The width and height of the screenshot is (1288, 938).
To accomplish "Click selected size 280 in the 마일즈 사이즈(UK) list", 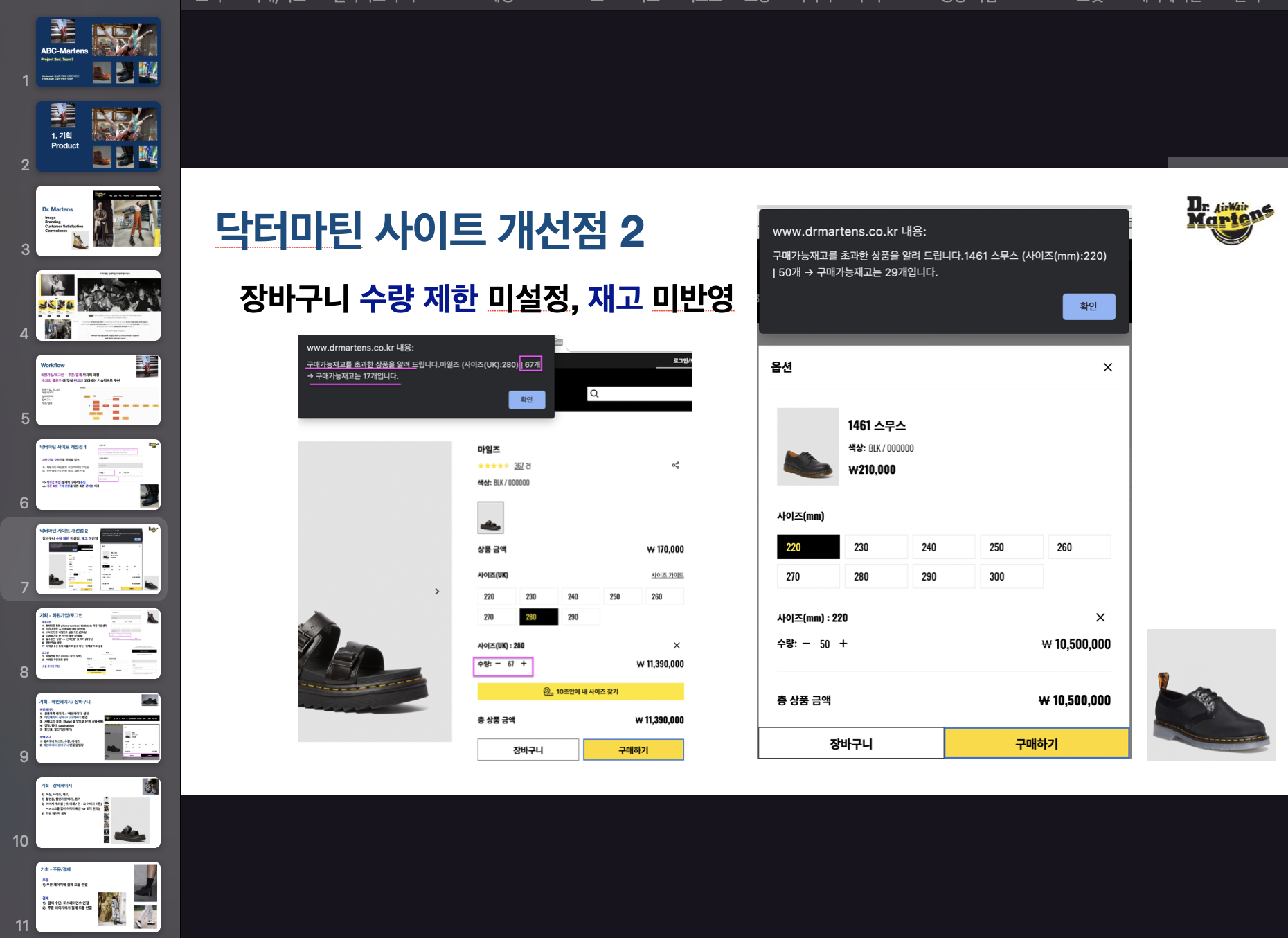I will coord(538,617).
